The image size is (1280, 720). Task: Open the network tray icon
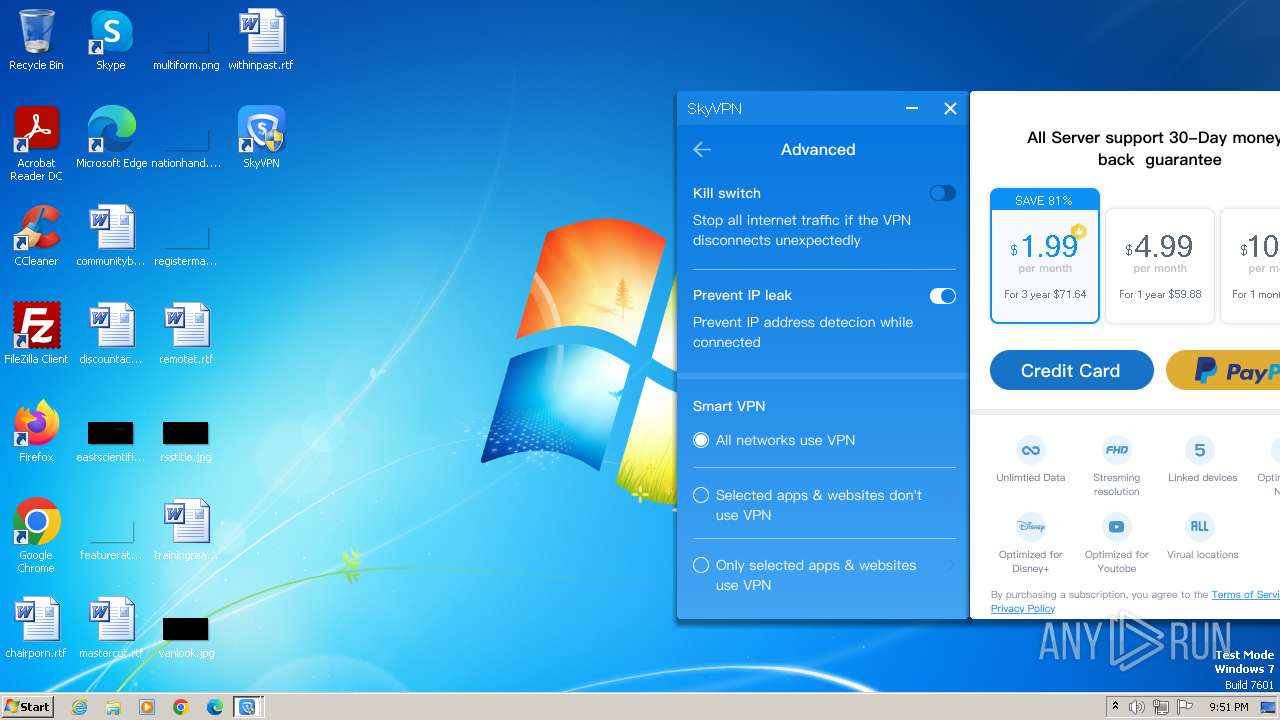tap(1161, 707)
